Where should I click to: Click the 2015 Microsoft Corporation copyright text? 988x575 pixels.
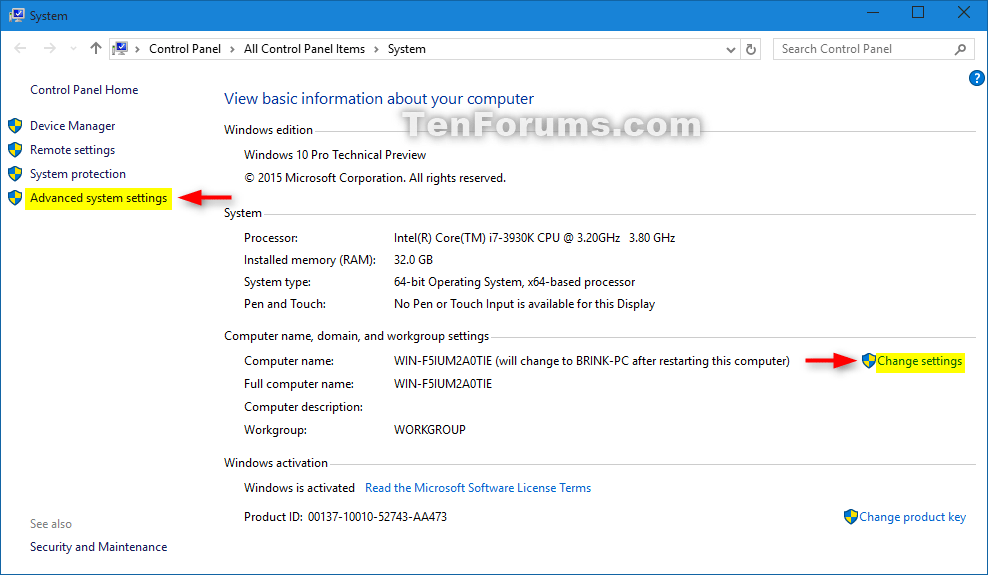click(375, 178)
